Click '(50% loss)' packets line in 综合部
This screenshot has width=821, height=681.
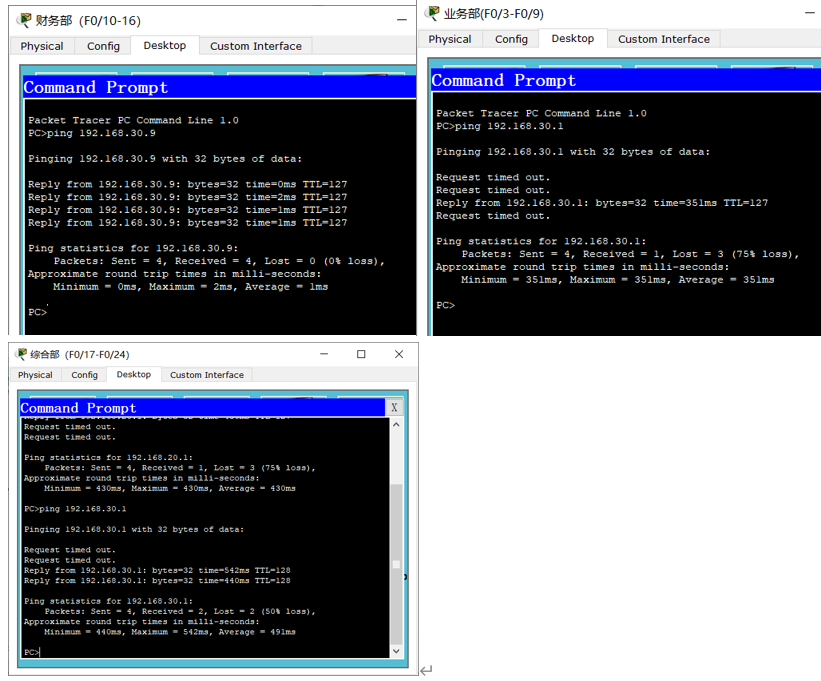[x=180, y=611]
